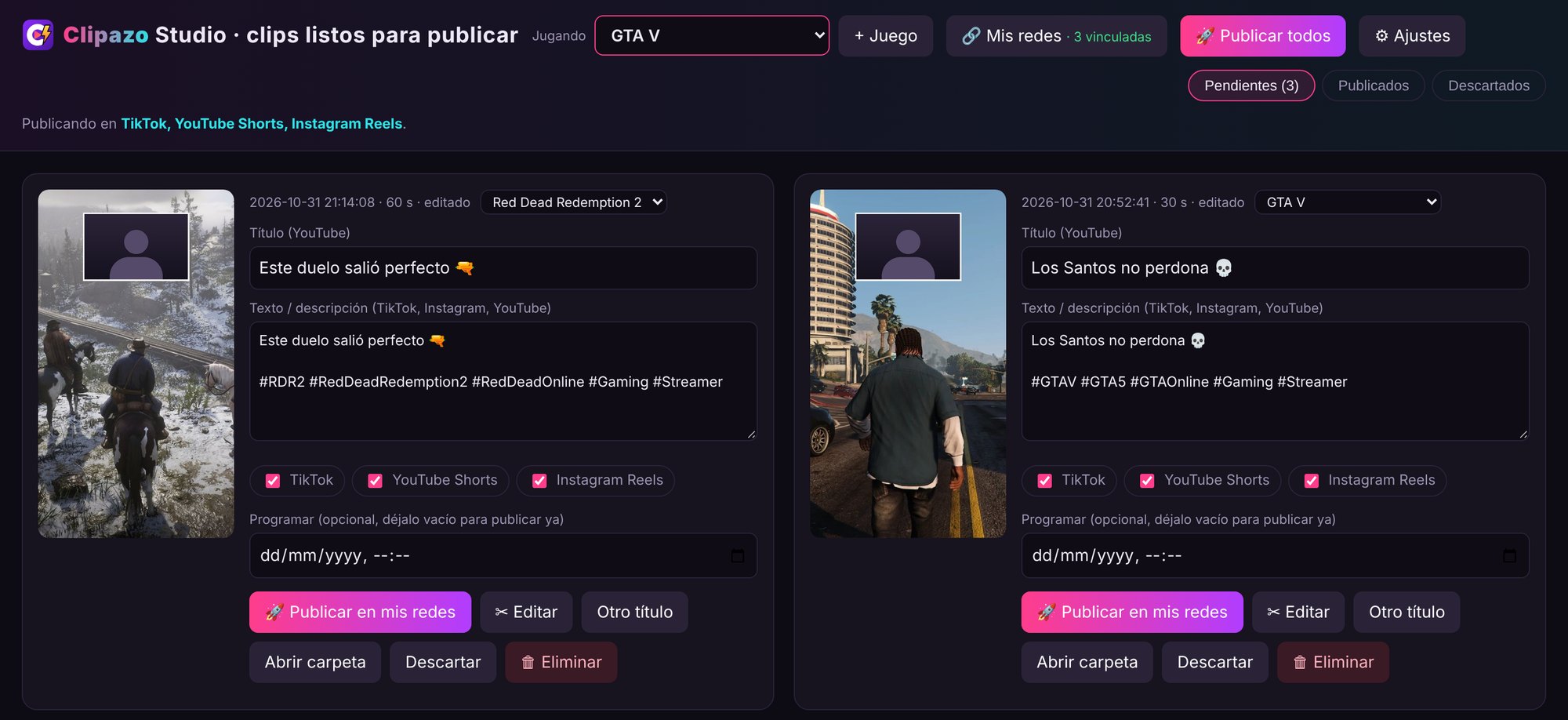The image size is (1568, 720).
Task: Open folder of the Los Santos clip
Action: click(1087, 662)
